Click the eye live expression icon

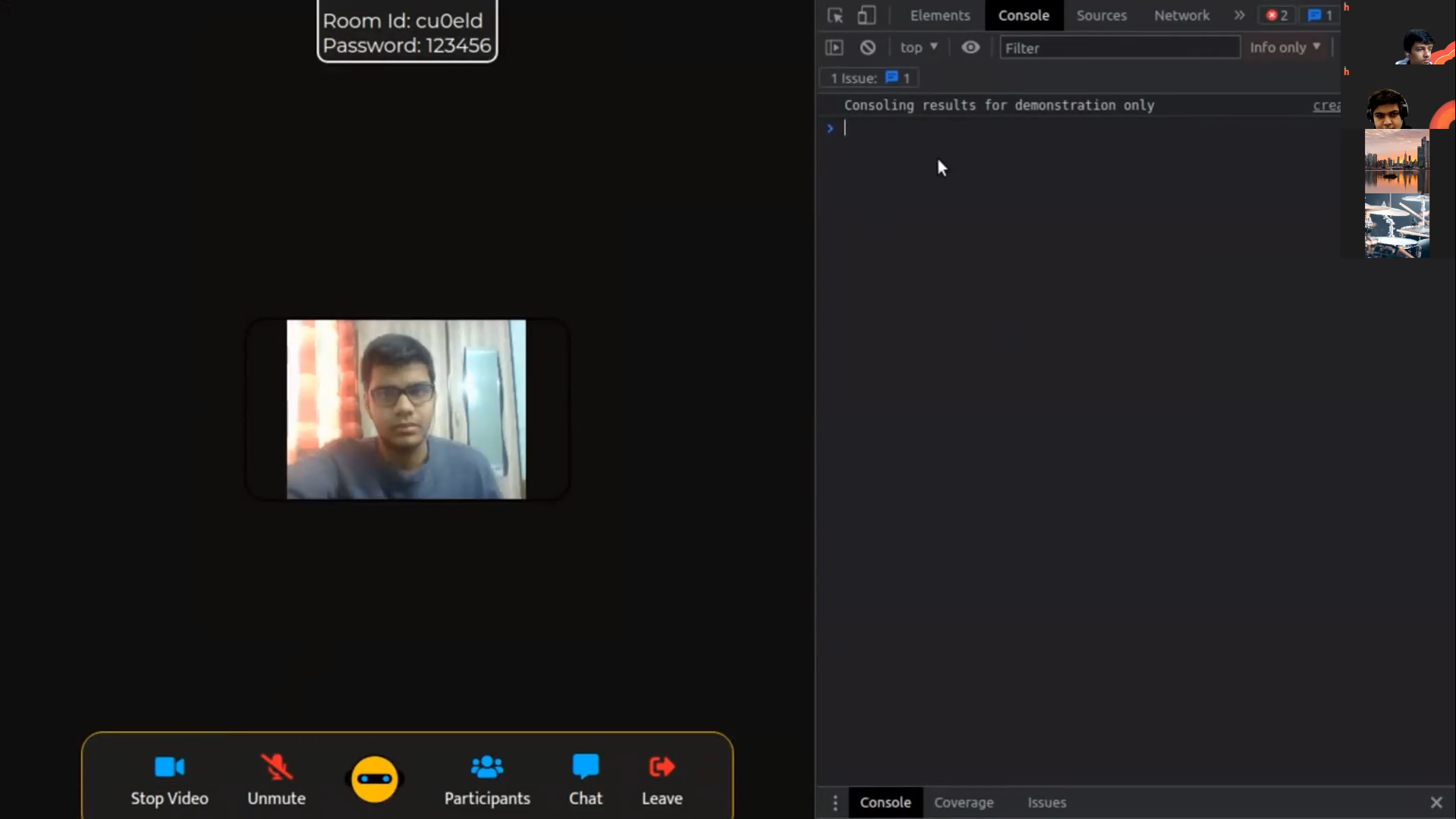click(x=970, y=48)
